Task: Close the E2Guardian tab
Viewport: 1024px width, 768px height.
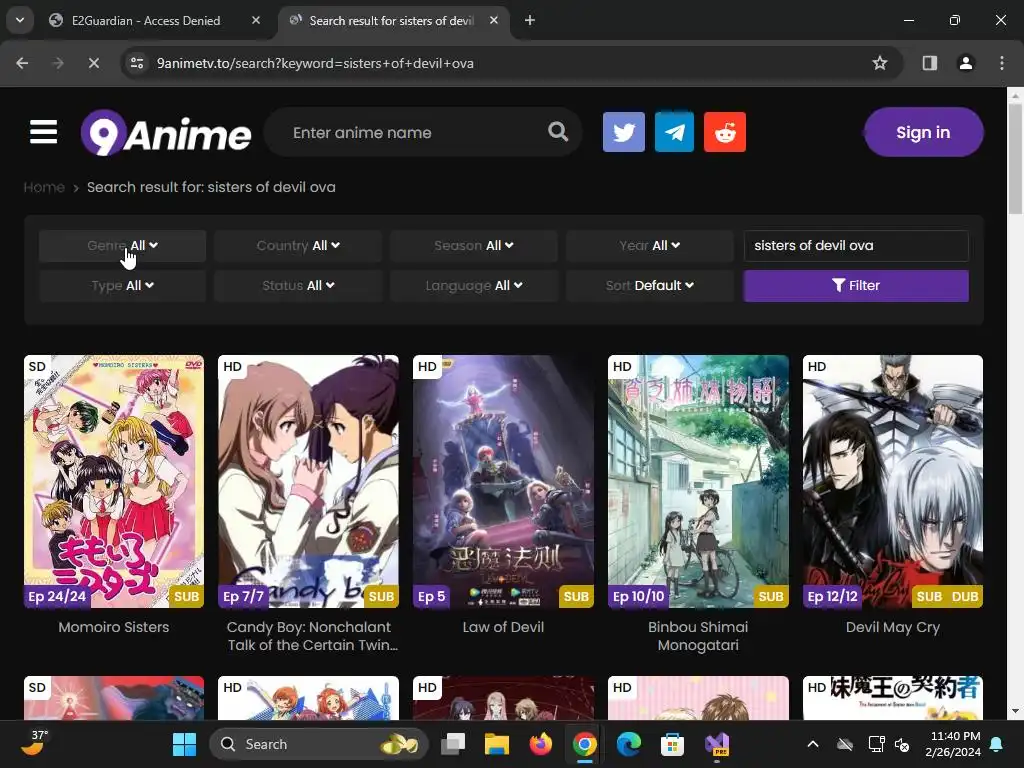Action: tap(256, 20)
